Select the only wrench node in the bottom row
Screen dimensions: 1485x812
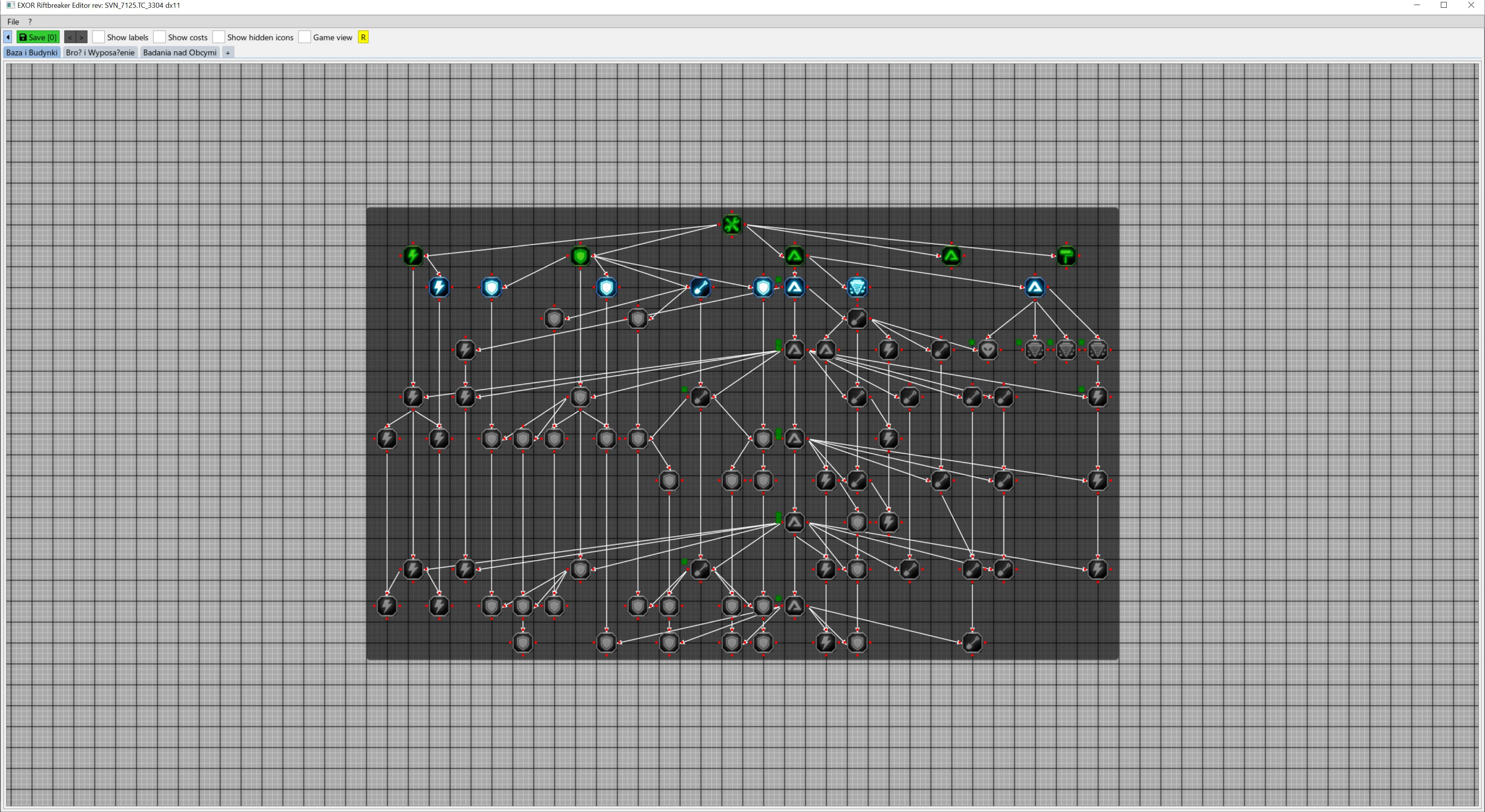click(972, 642)
